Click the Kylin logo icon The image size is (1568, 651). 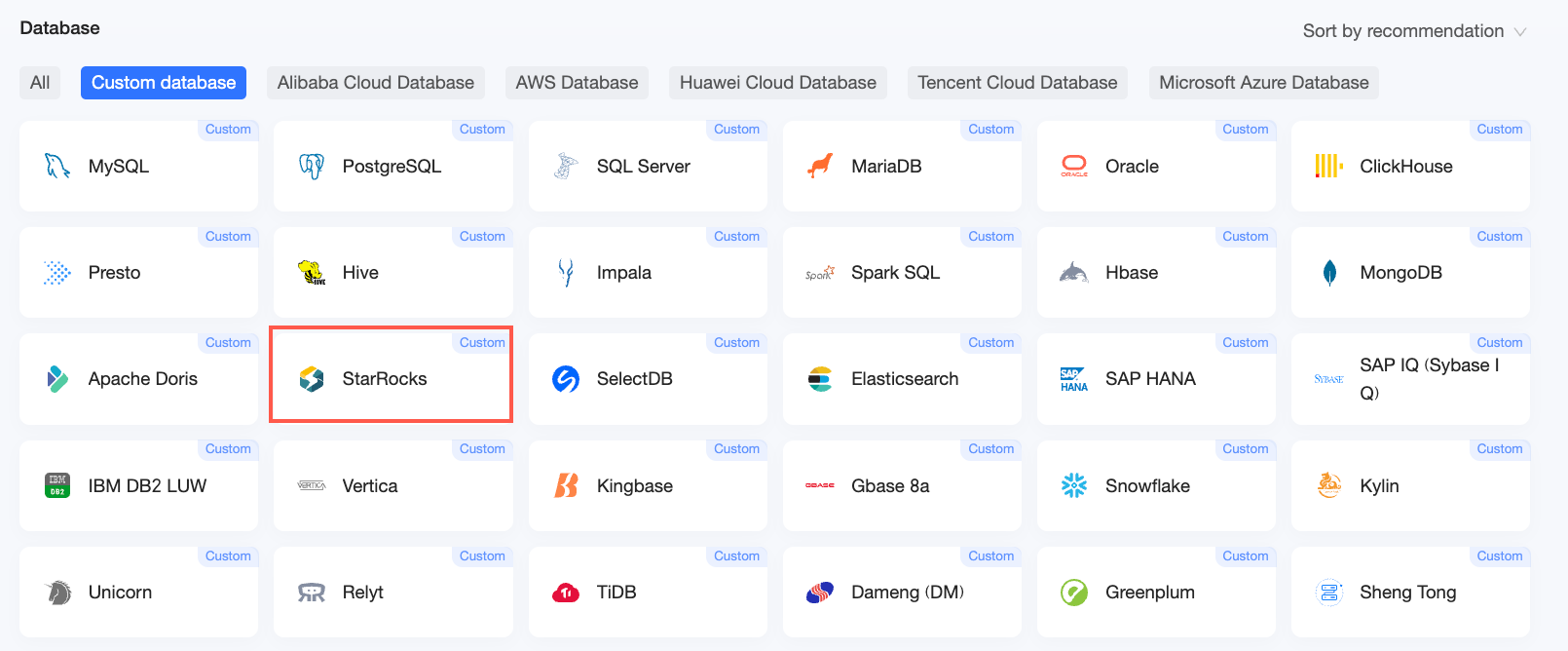click(x=1328, y=484)
